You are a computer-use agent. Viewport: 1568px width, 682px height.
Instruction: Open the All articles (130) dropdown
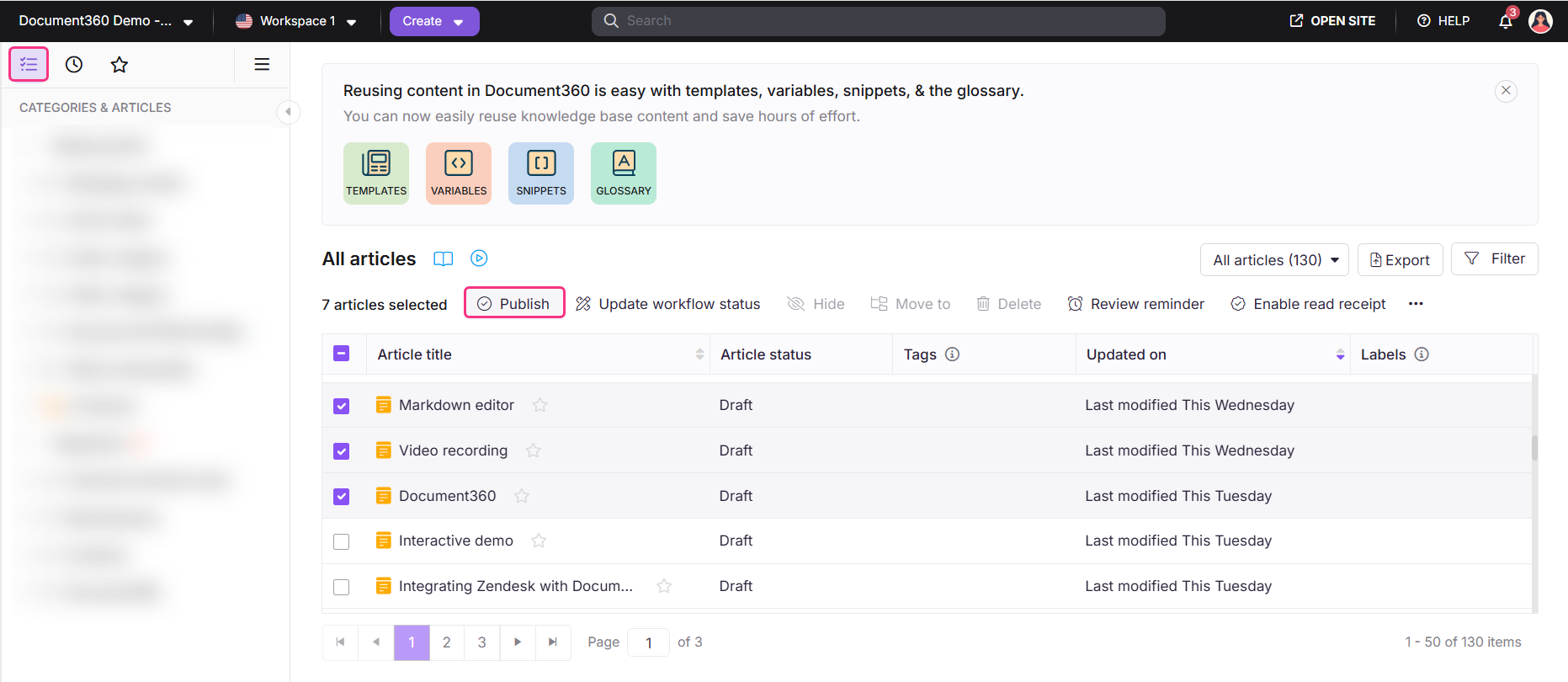1274,260
